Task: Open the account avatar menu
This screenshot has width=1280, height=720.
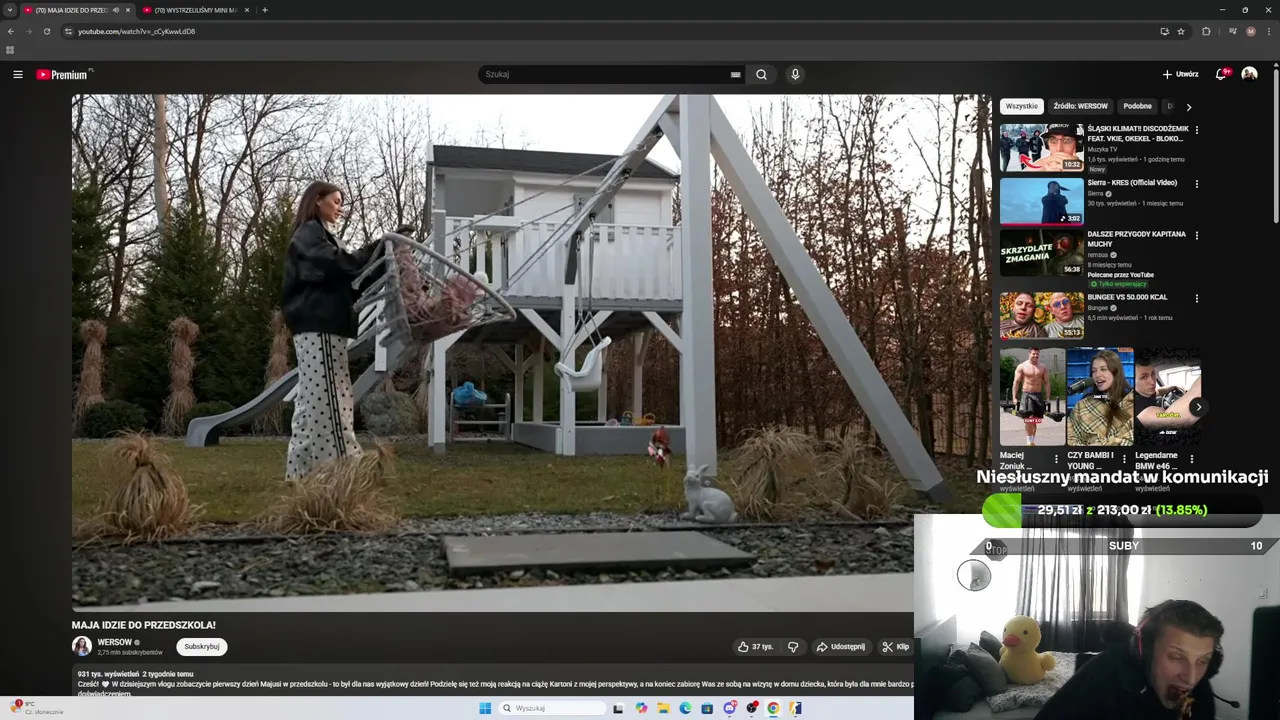Action: click(1249, 74)
